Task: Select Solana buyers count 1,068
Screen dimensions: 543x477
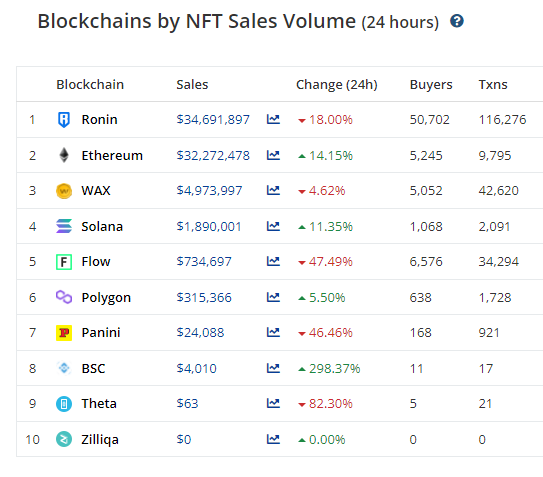Action: click(x=426, y=227)
